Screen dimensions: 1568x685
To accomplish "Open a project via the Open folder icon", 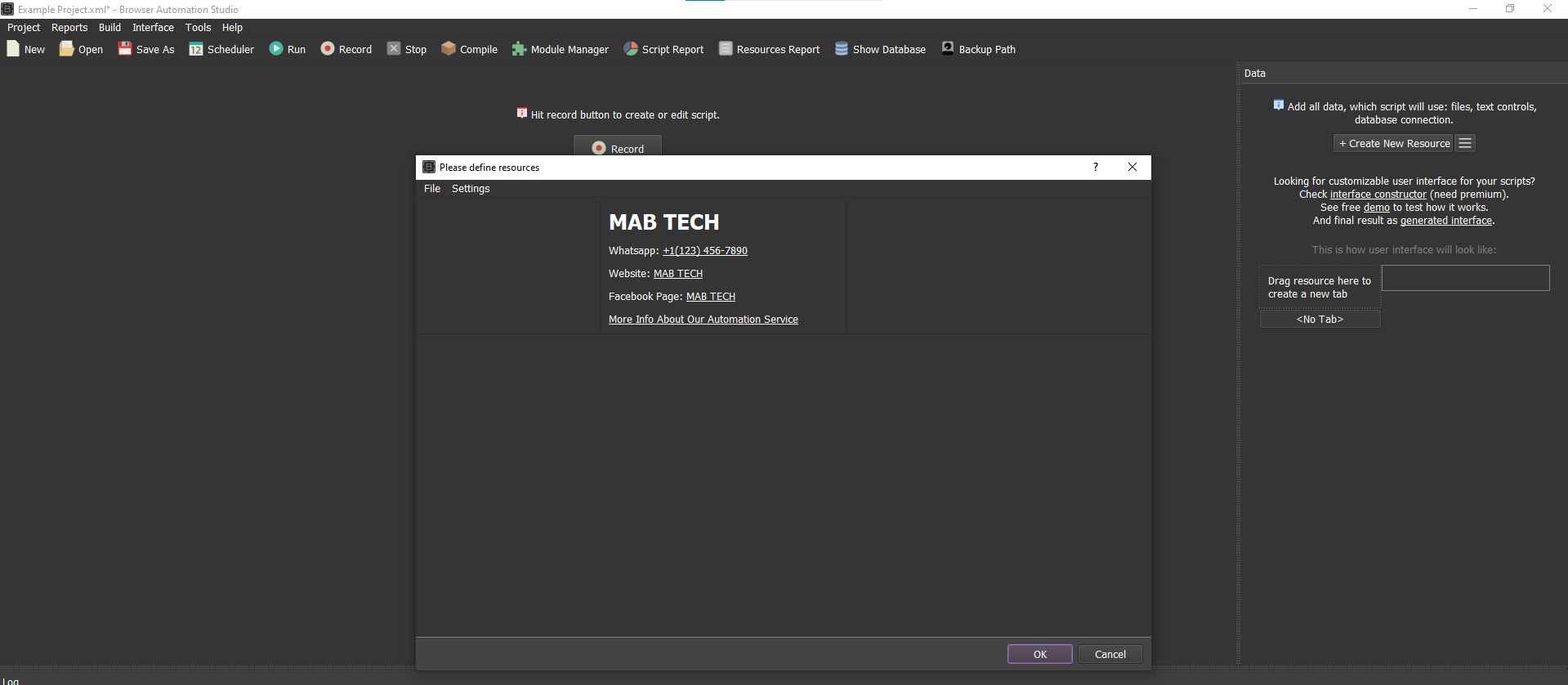I will tap(67, 49).
